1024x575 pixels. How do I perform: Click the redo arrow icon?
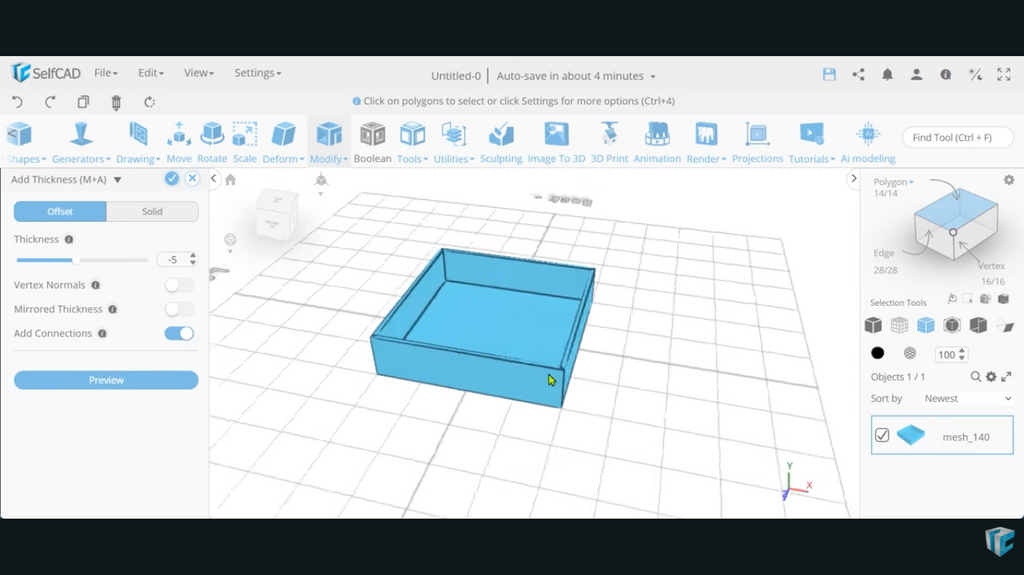pos(50,102)
